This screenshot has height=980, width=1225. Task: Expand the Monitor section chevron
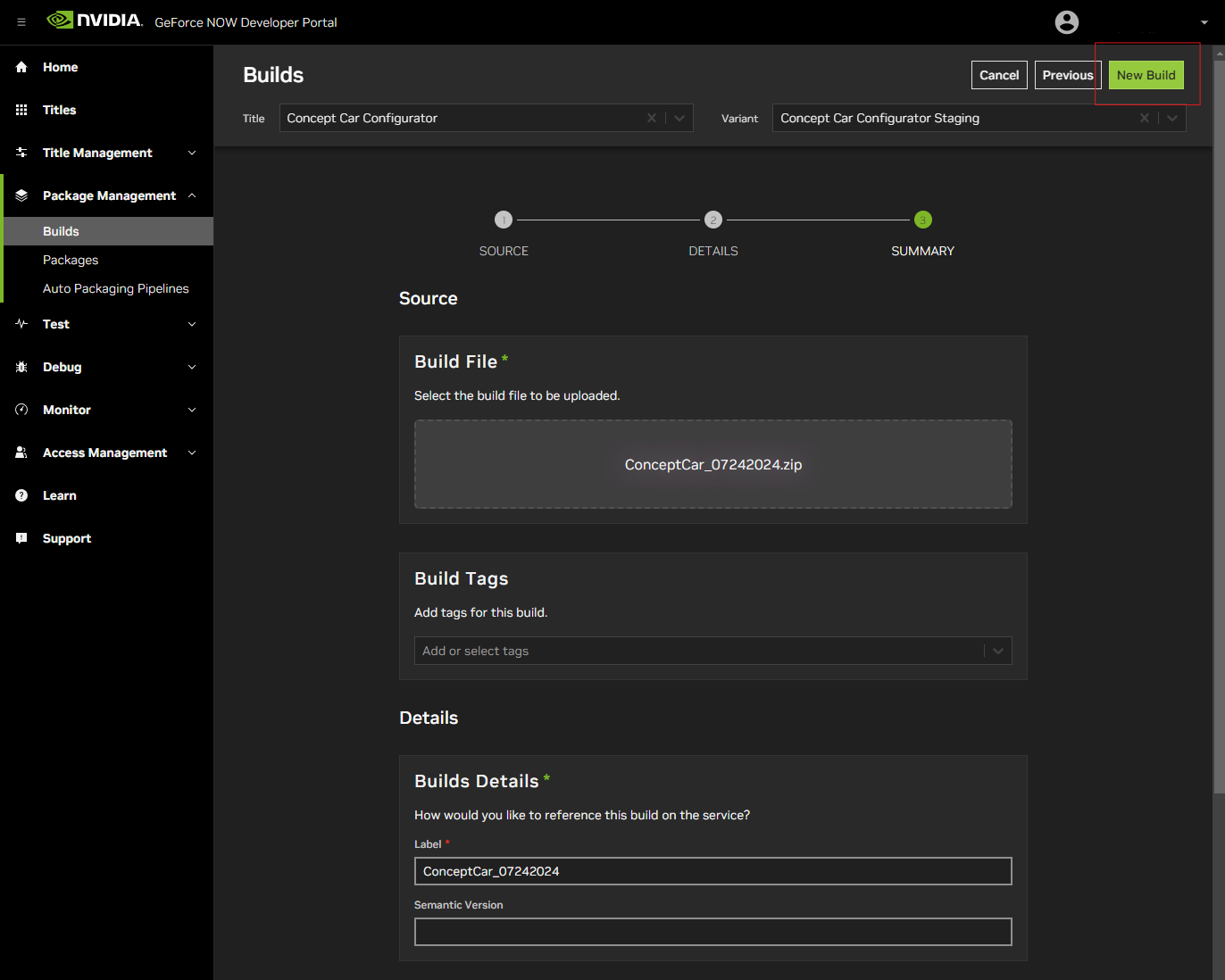[192, 410]
